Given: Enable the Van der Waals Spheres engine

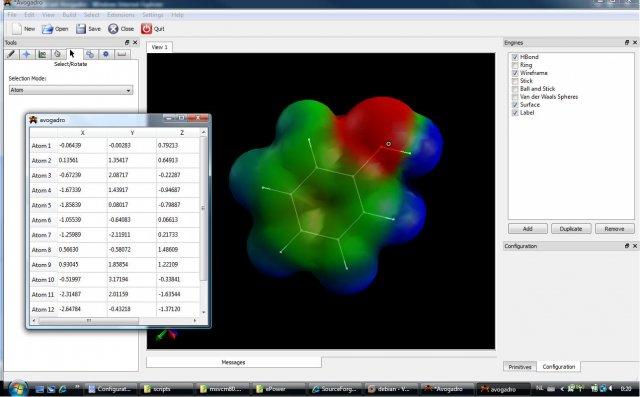Looking at the screenshot, I should [515, 97].
